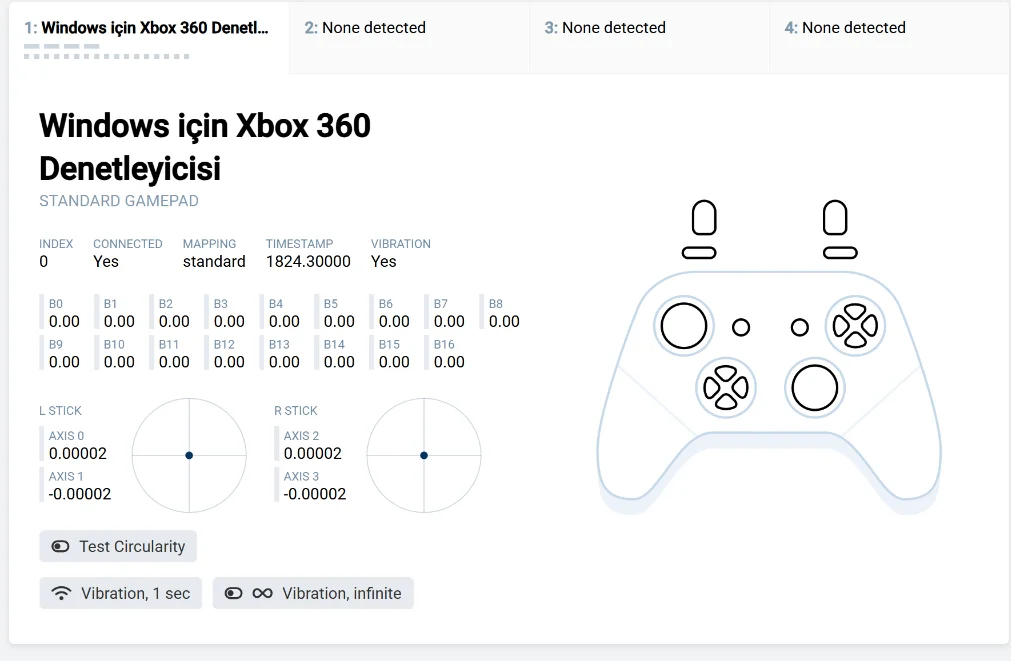
Task: Click the small Back button on the diagram
Action: 741,328
